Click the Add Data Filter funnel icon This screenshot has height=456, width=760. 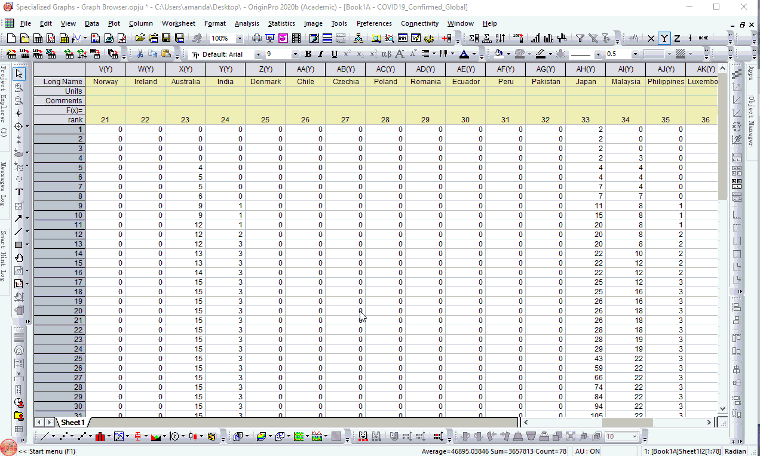tap(580, 38)
